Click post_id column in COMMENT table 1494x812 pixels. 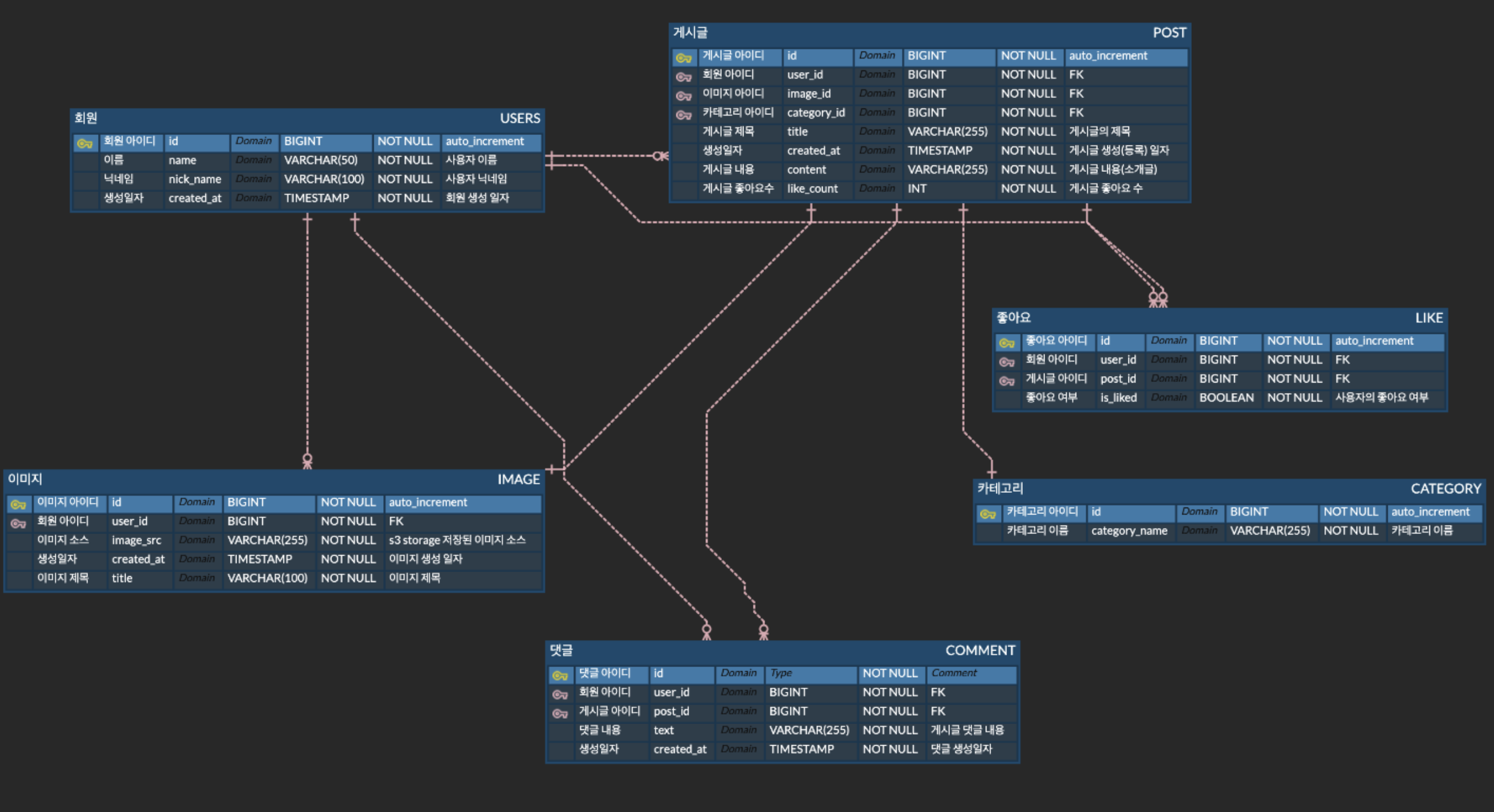click(x=671, y=711)
